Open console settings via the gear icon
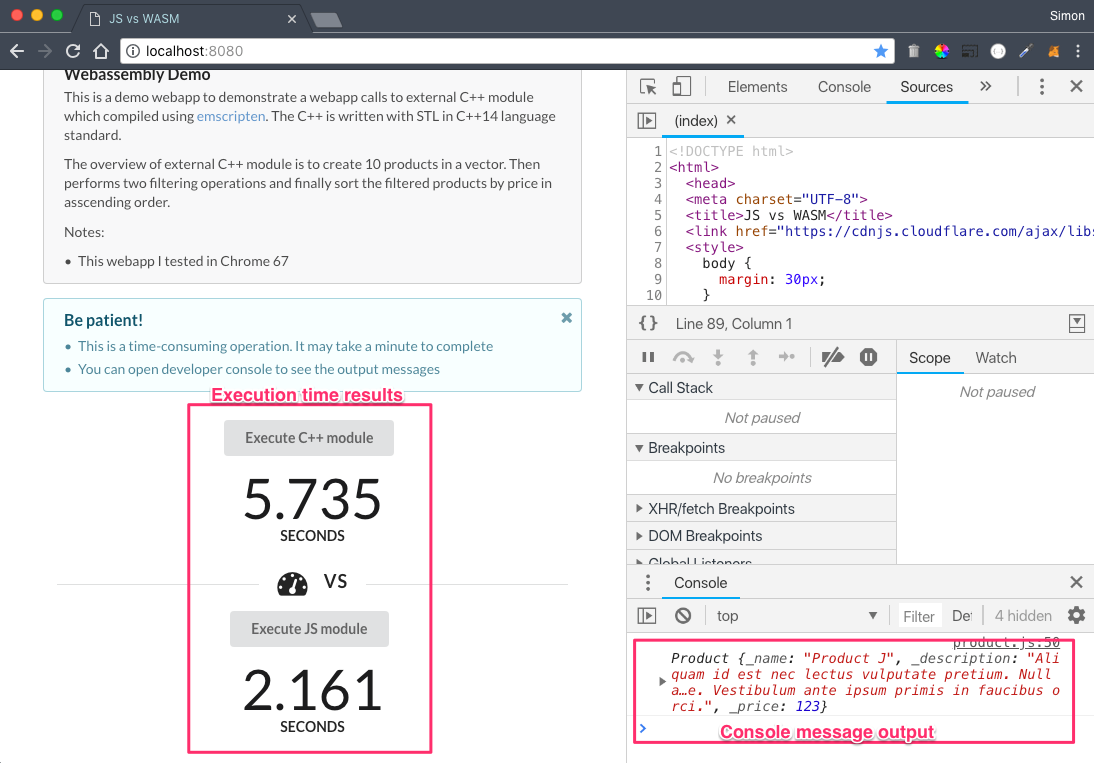This screenshot has width=1094, height=763. coord(1077,615)
